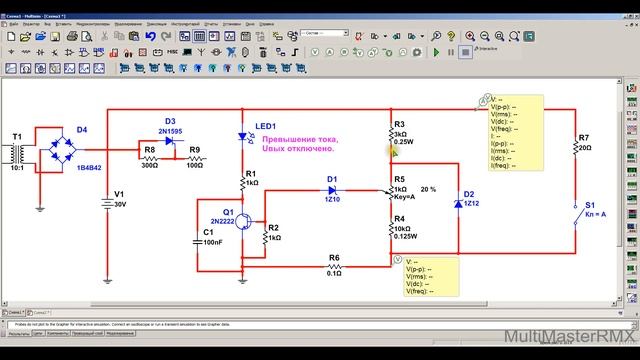Undo the last action

click(150, 37)
